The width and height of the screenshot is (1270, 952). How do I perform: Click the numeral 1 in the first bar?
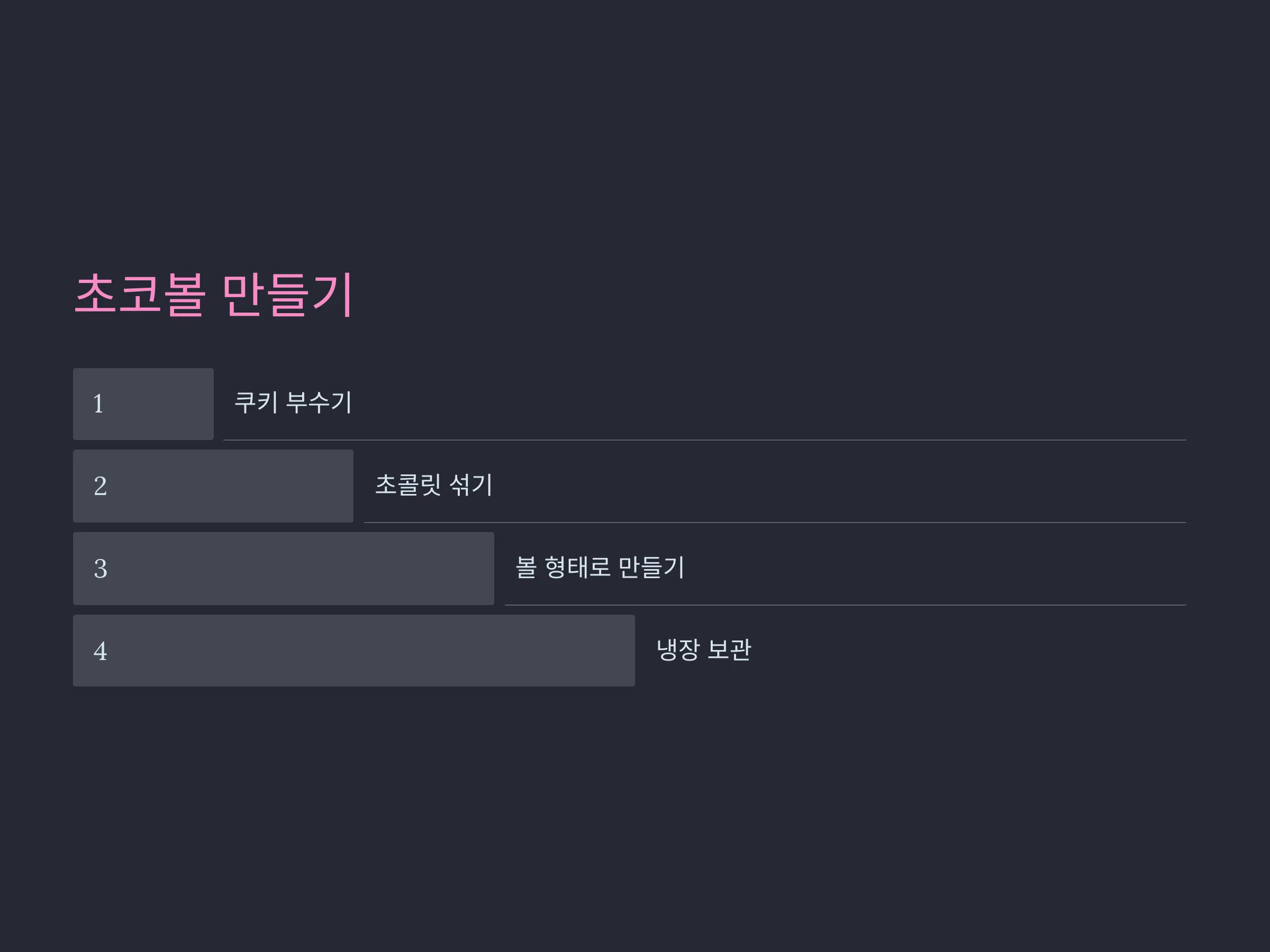click(x=98, y=404)
